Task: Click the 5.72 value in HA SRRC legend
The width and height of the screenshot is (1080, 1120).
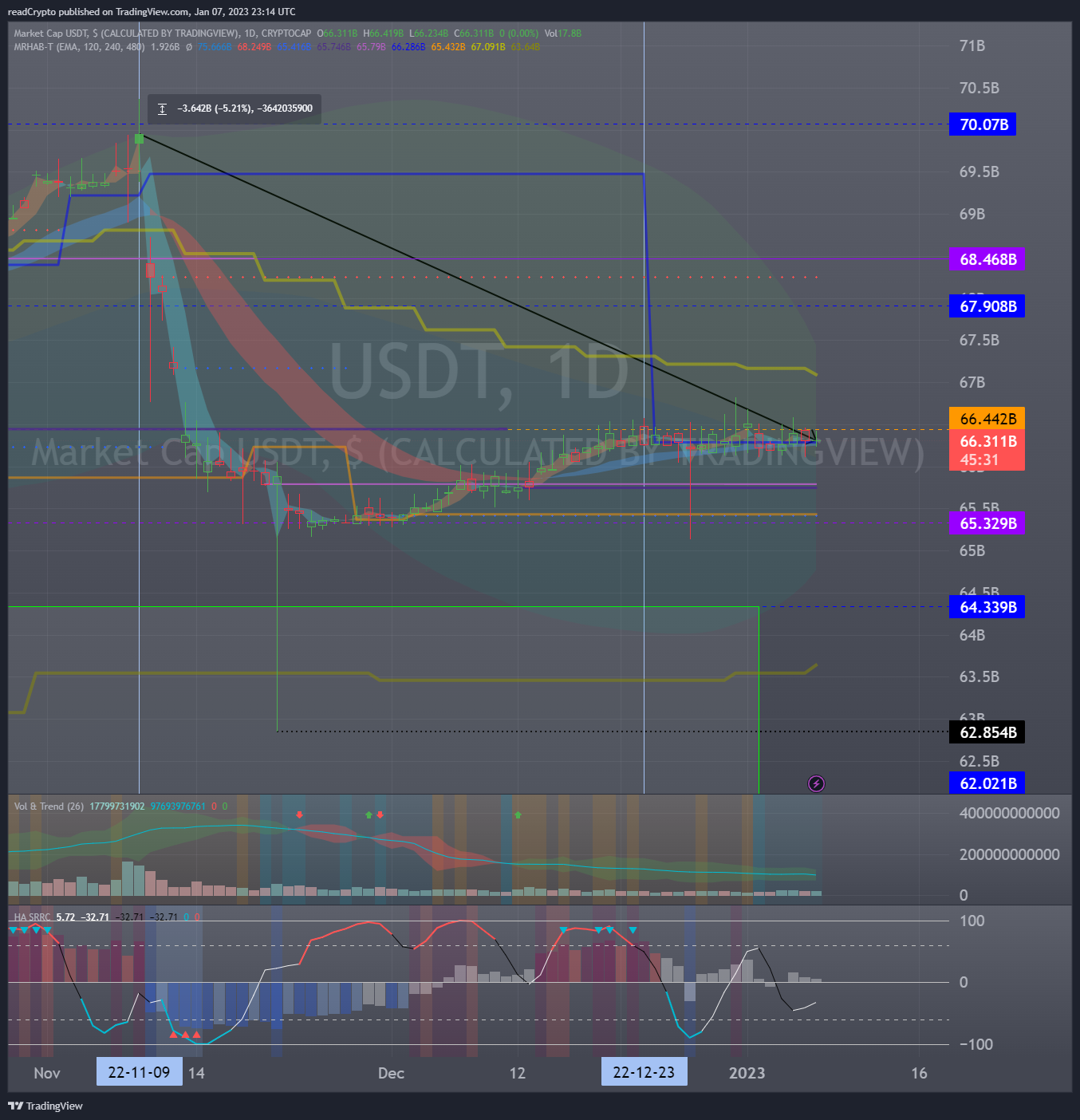Action: pos(65,917)
